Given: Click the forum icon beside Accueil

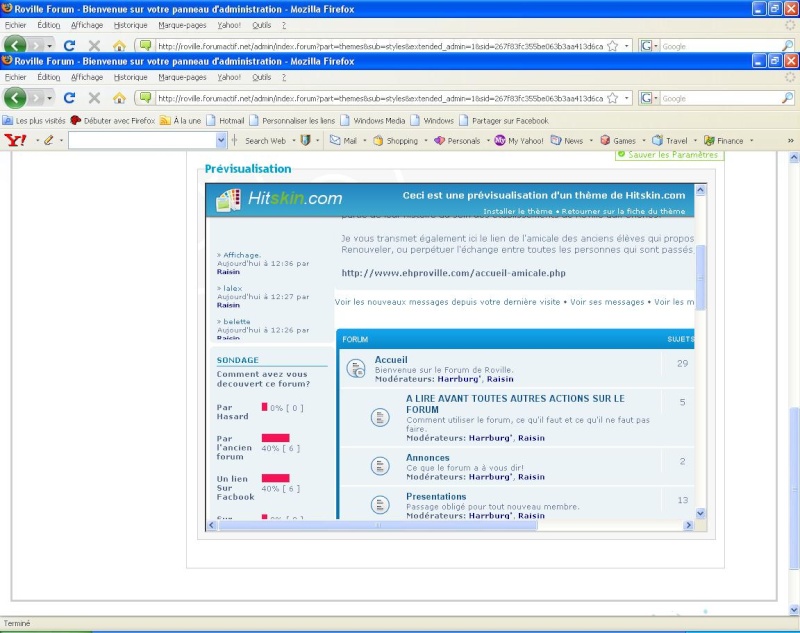Looking at the screenshot, I should point(356,368).
